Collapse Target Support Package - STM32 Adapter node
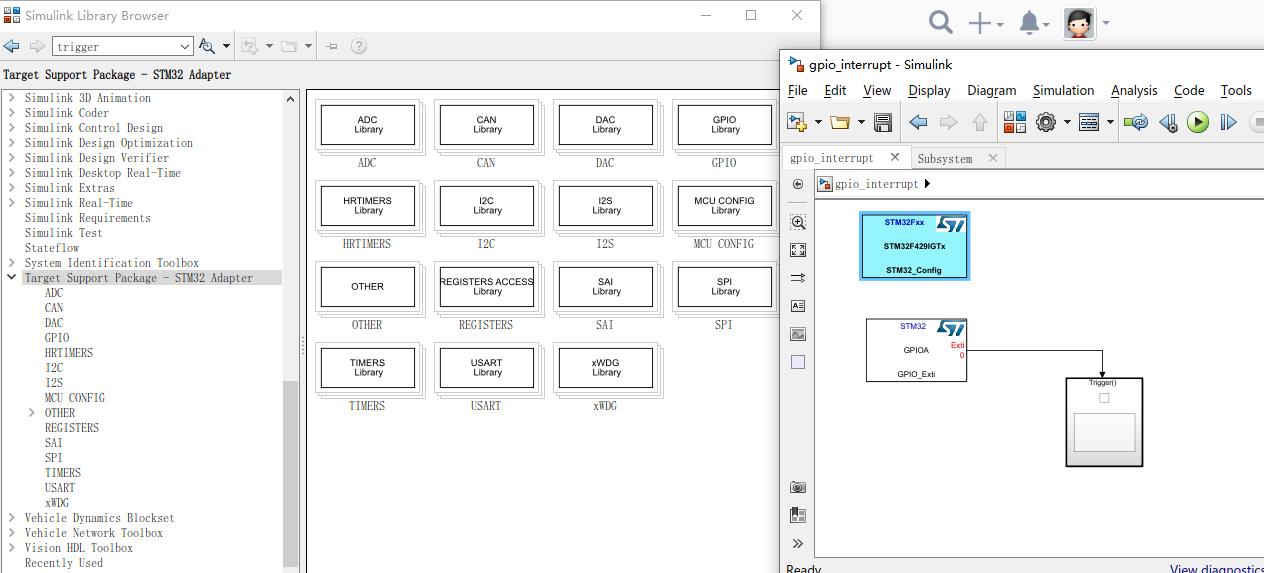The width and height of the screenshot is (1264, 573). (x=12, y=278)
